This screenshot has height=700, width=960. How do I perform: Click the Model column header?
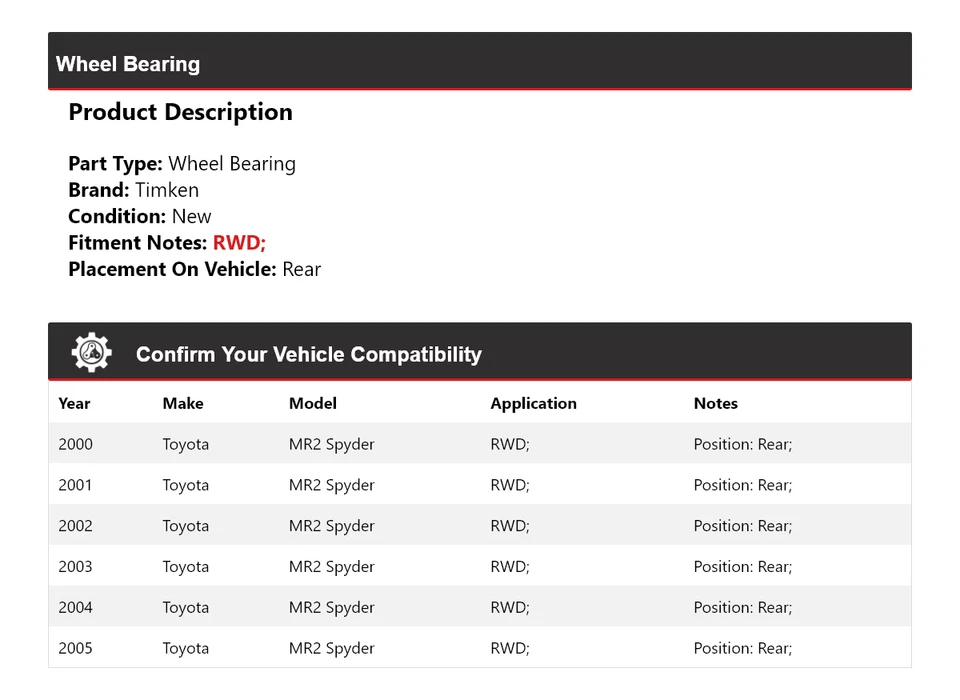click(x=313, y=404)
